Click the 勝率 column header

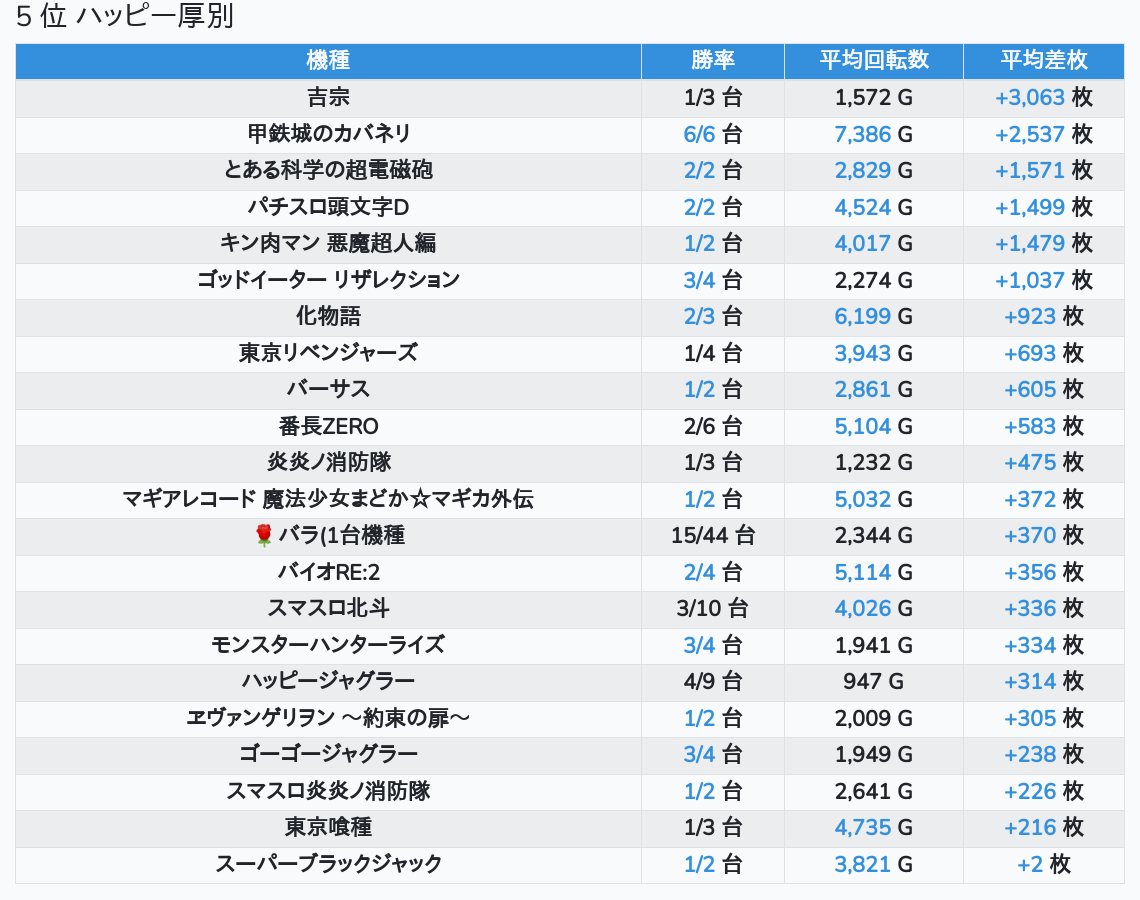click(x=712, y=60)
